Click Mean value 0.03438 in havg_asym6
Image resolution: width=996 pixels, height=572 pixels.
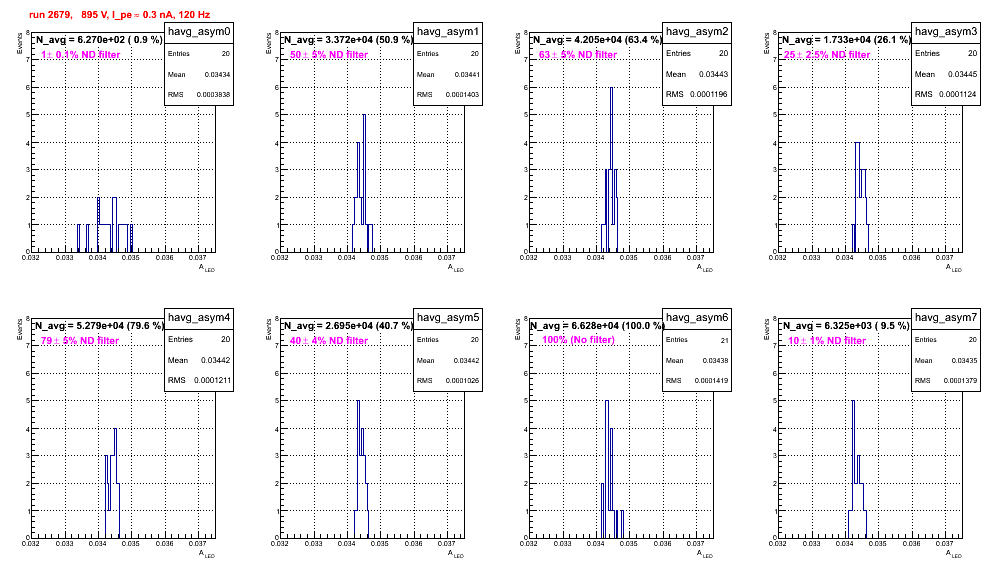pos(715,360)
